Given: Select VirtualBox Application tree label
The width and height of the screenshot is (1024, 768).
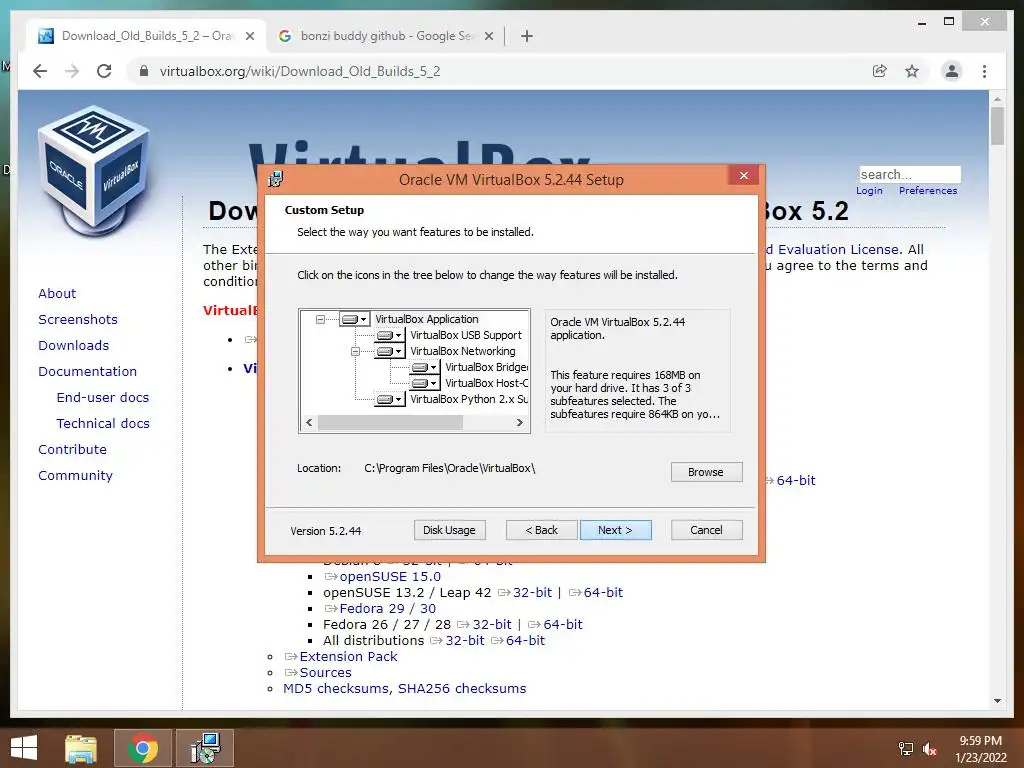Looking at the screenshot, I should click(426, 319).
